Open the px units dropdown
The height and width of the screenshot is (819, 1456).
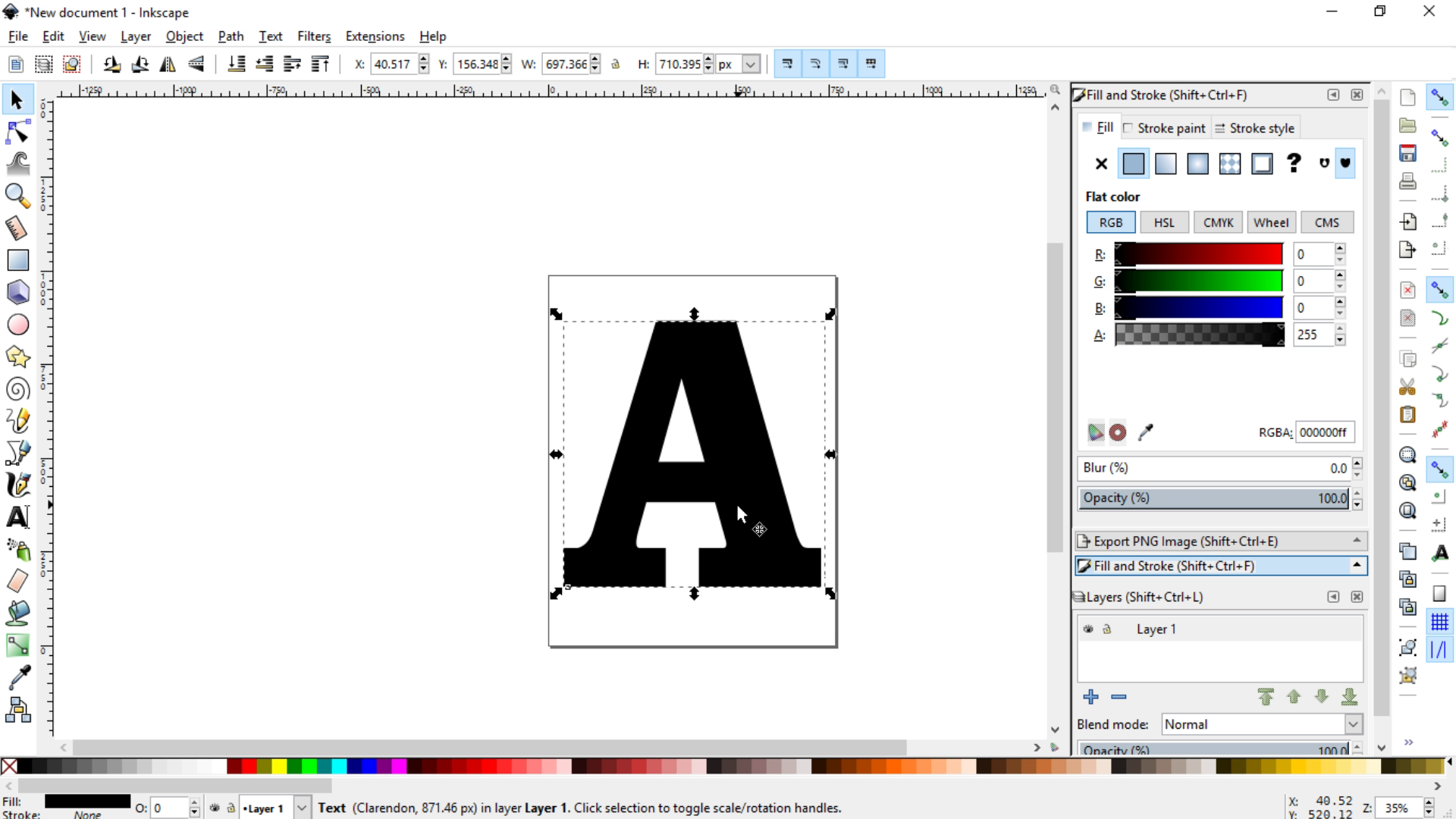tap(751, 64)
